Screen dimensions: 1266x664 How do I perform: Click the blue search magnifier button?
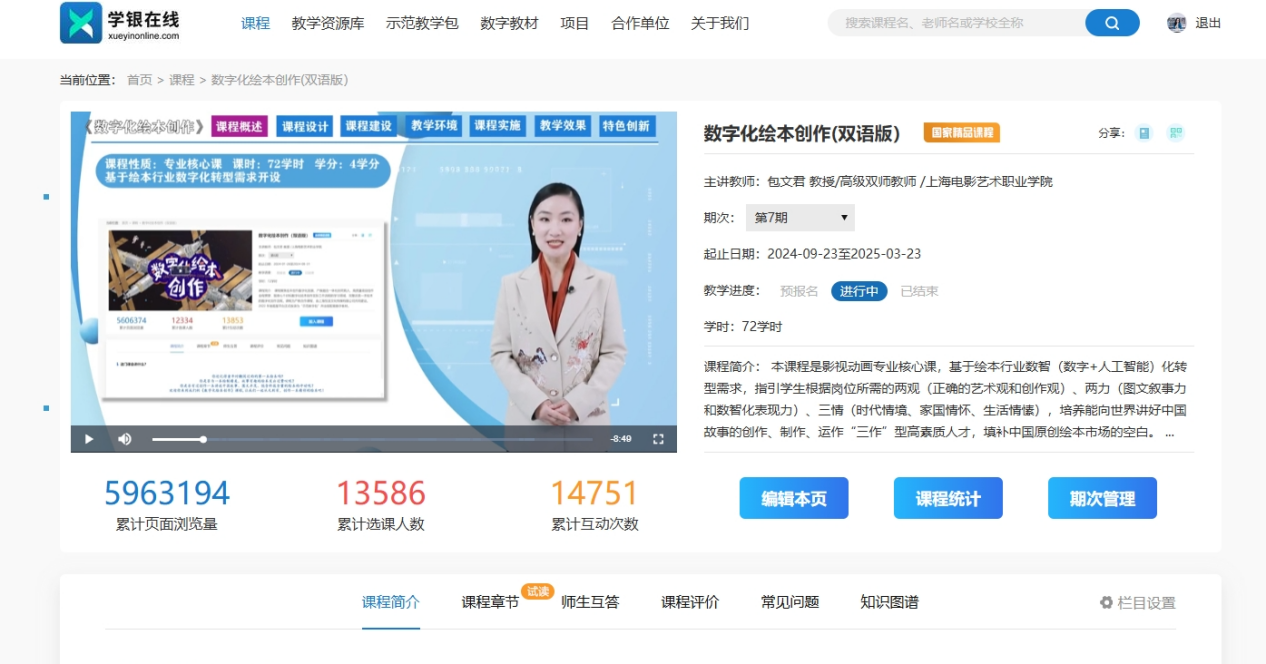(1112, 23)
